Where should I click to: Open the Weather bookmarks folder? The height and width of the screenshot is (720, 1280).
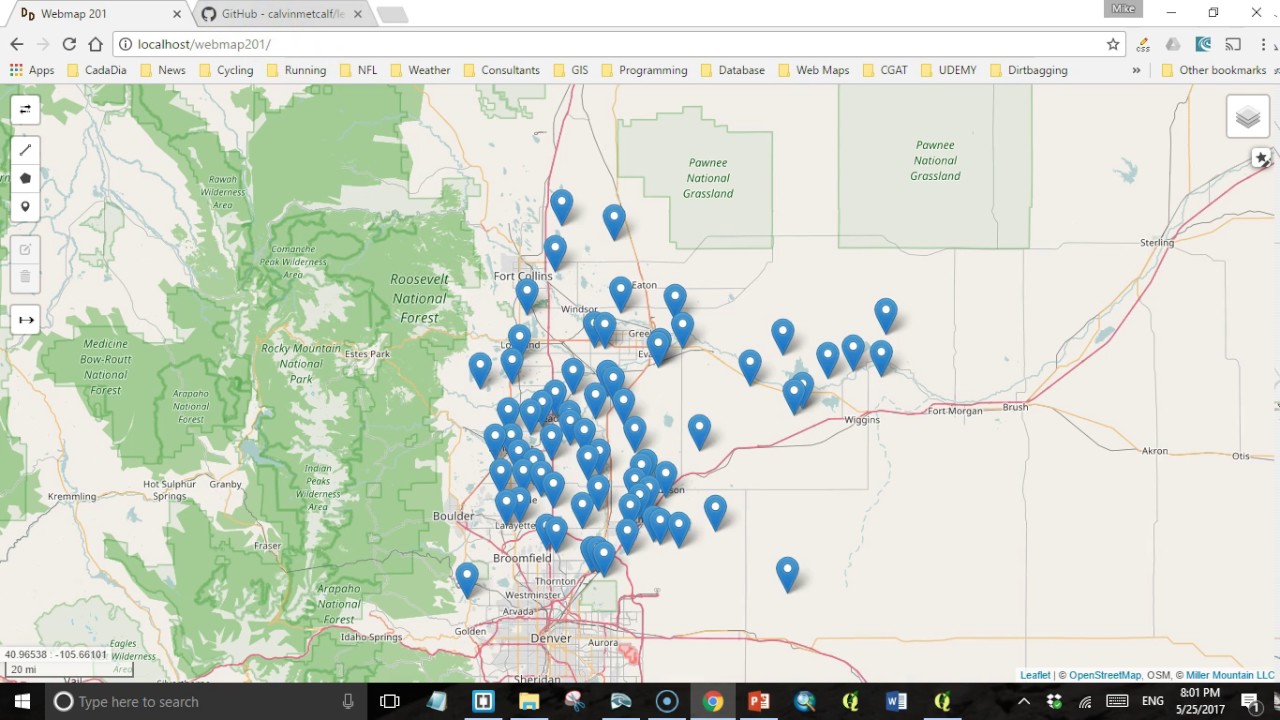(x=420, y=70)
